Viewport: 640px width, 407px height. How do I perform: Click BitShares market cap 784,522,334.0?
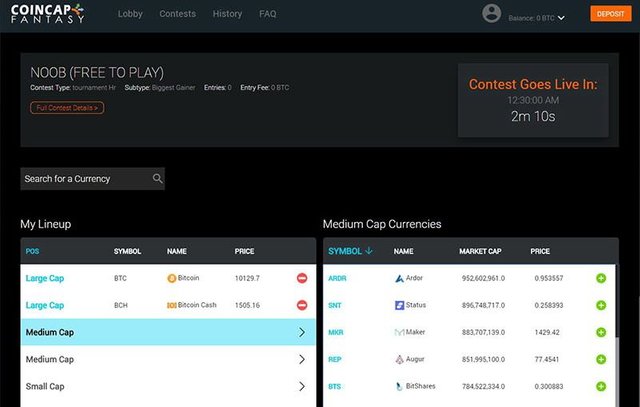point(483,386)
